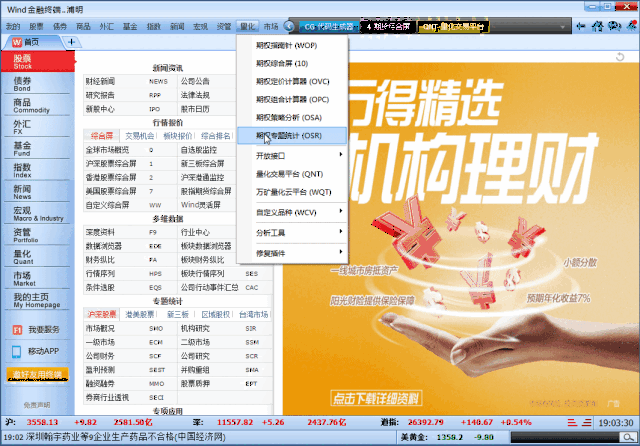Open the 宏观 menu in menu bar

[200, 27]
